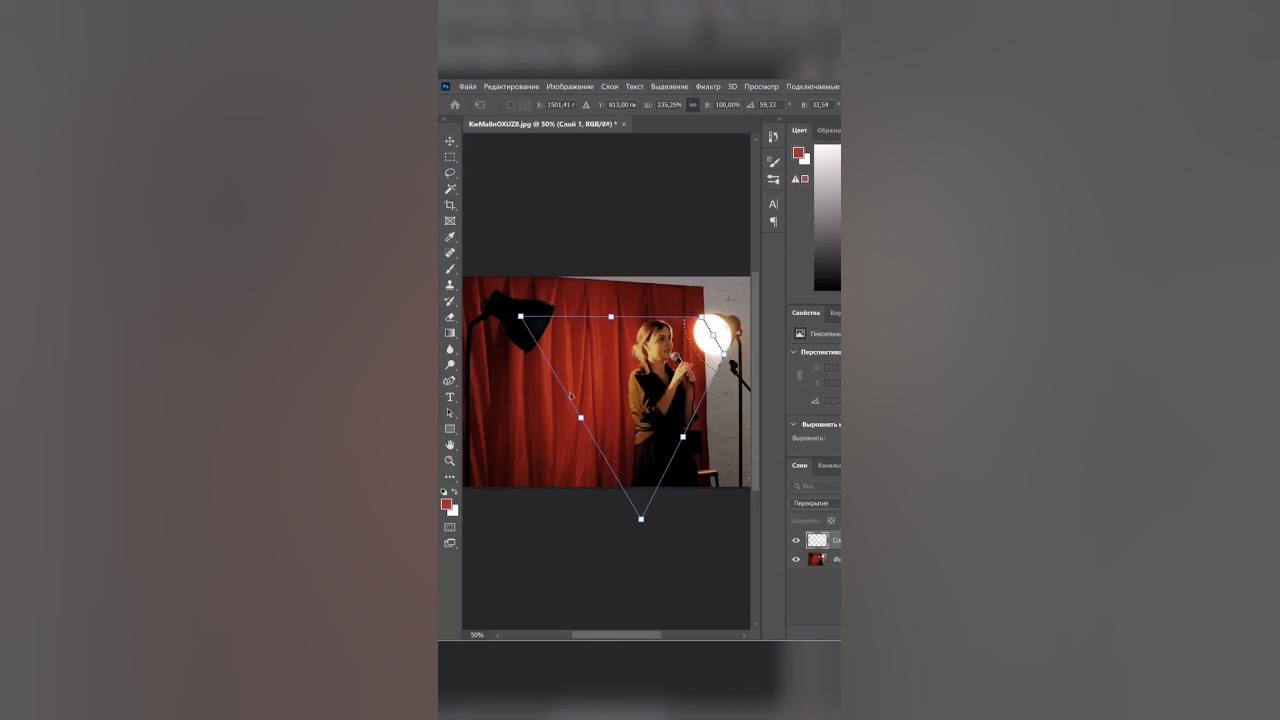This screenshot has height=720, width=1280.
Task: Select the Lasso tool
Action: (450, 173)
